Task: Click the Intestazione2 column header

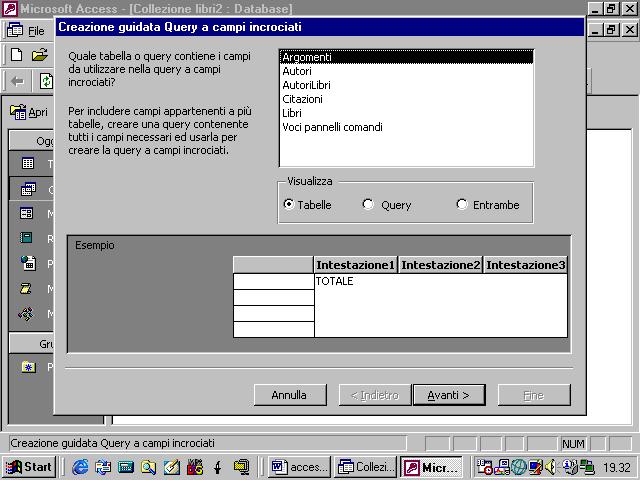Action: 440,265
